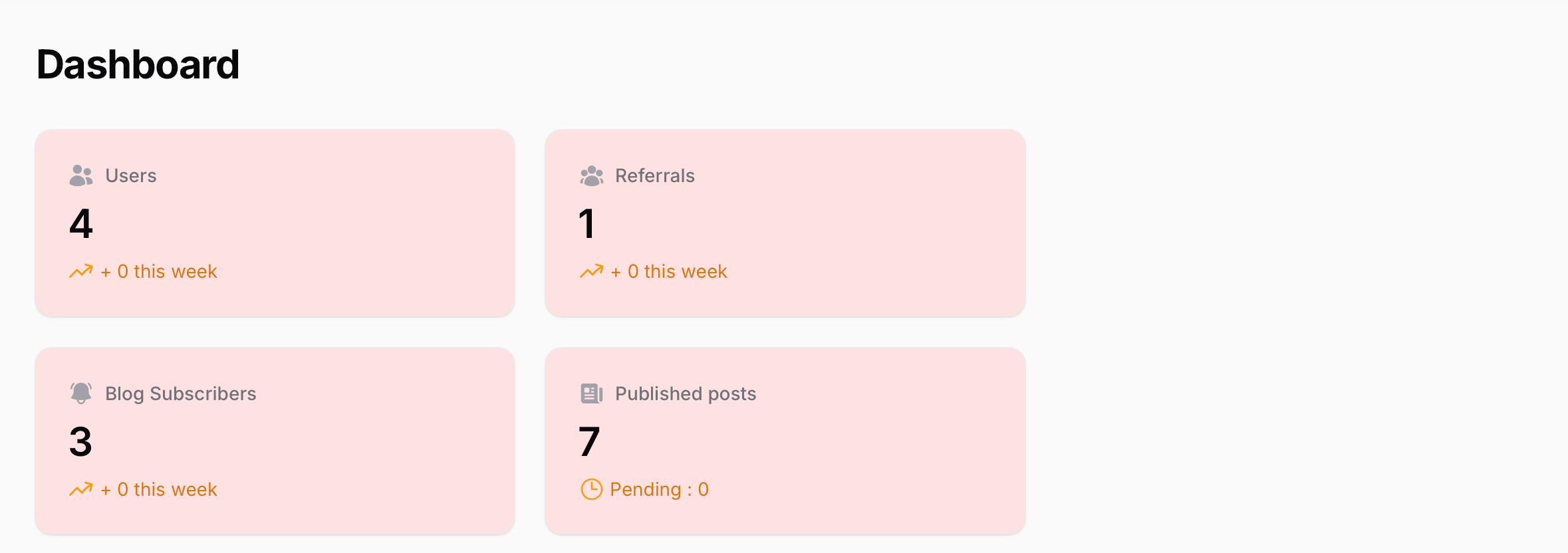Click the Published posts count of 7

[x=589, y=440]
